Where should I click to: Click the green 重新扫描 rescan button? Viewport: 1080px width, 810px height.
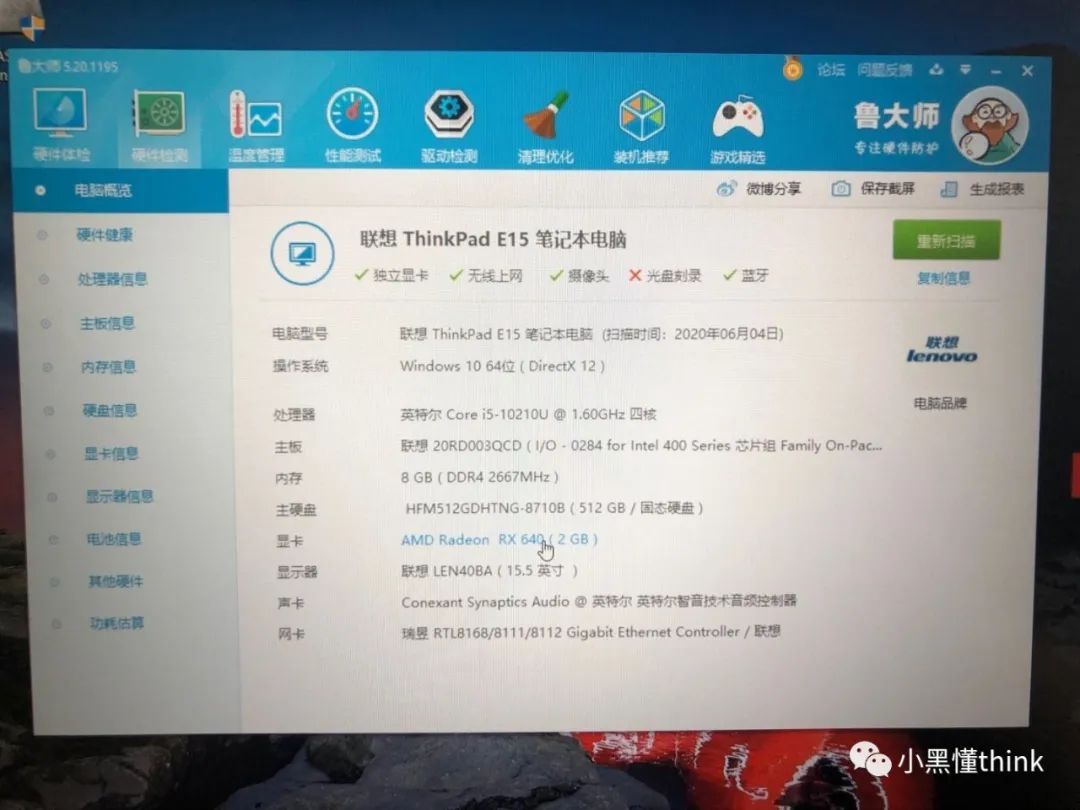click(946, 240)
